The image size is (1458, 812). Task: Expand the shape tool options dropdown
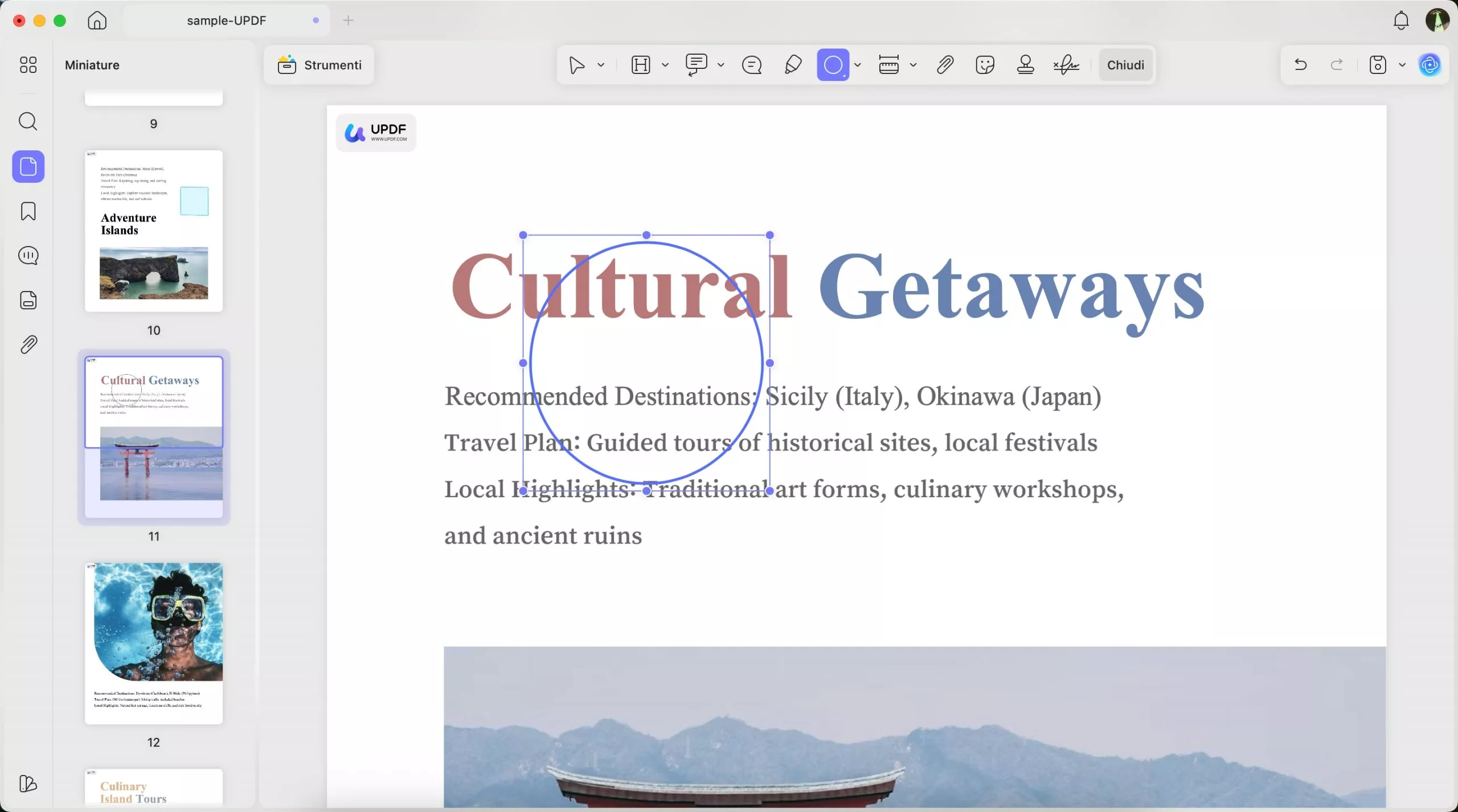859,64
